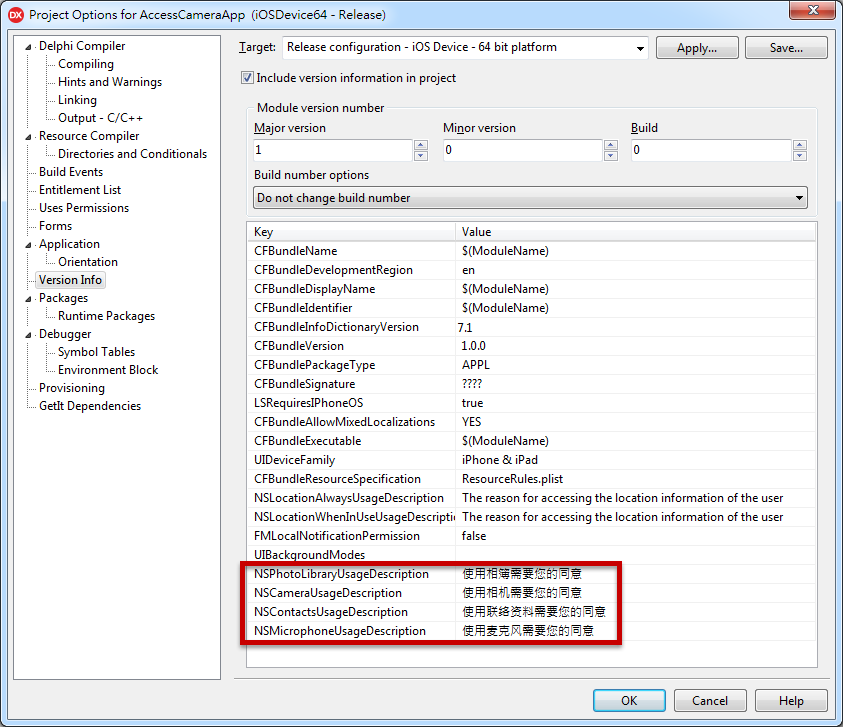The image size is (843, 727).
Task: Click the UIDeviceFamily value iPhone & iPad
Action: 499,460
